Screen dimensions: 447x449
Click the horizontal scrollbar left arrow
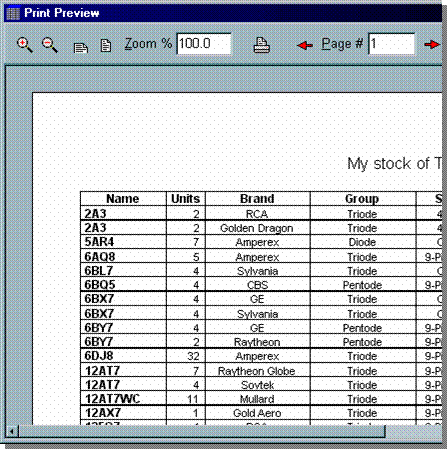[12, 432]
